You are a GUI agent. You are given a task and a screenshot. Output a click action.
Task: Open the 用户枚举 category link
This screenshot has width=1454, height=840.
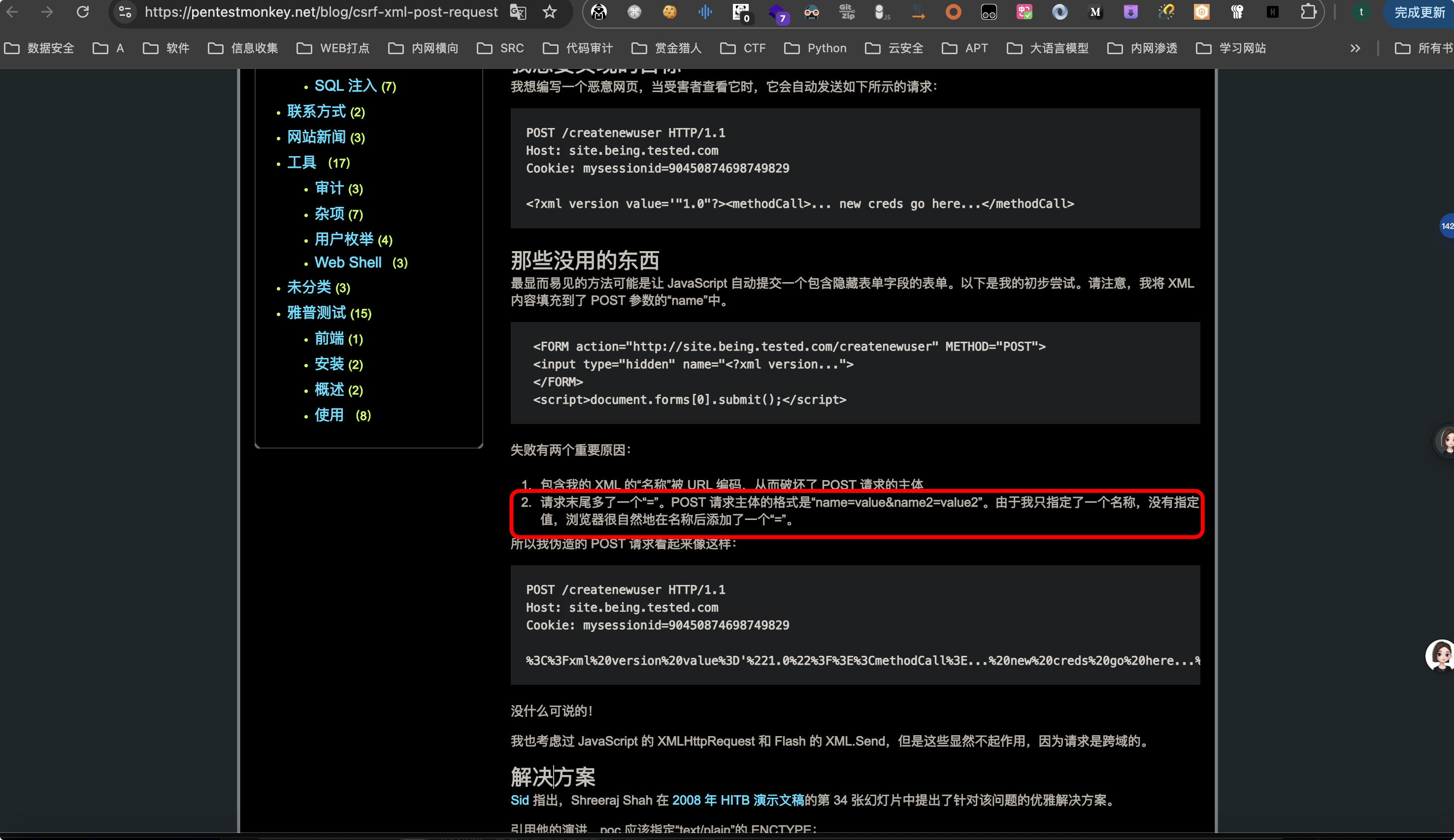tap(344, 239)
